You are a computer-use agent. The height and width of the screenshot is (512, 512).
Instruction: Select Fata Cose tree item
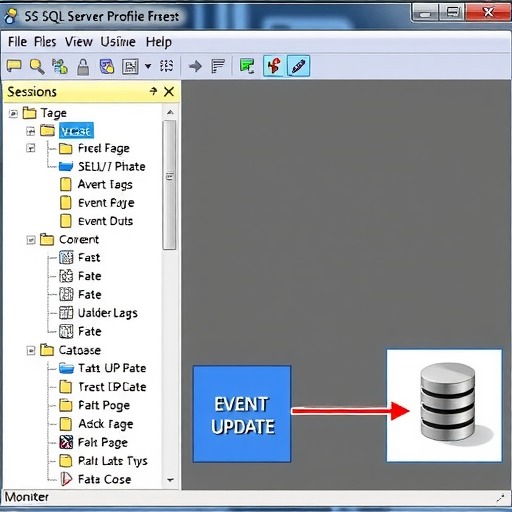tap(104, 479)
